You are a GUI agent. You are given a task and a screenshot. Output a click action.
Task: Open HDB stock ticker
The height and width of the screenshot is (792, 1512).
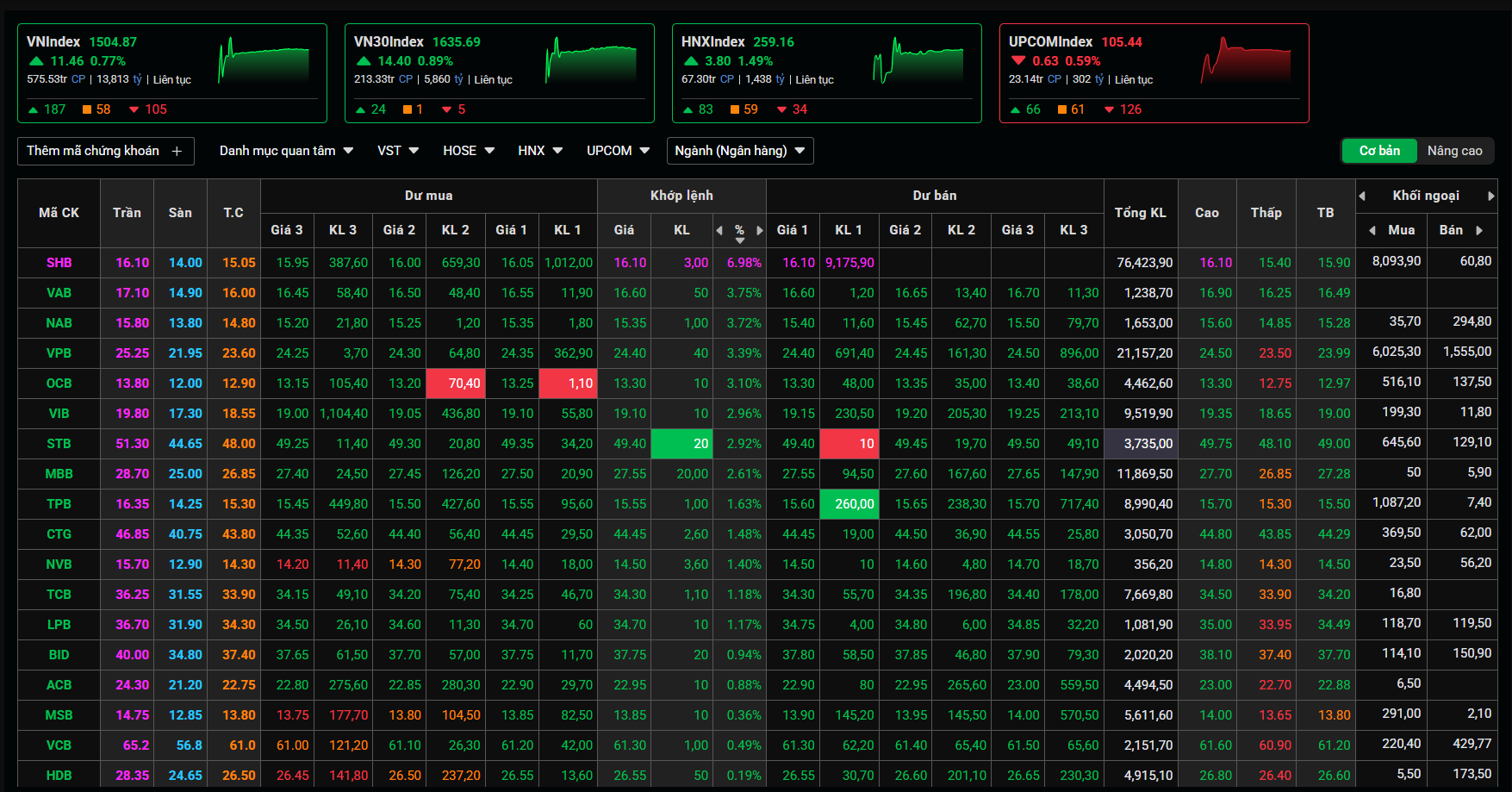coord(59,776)
